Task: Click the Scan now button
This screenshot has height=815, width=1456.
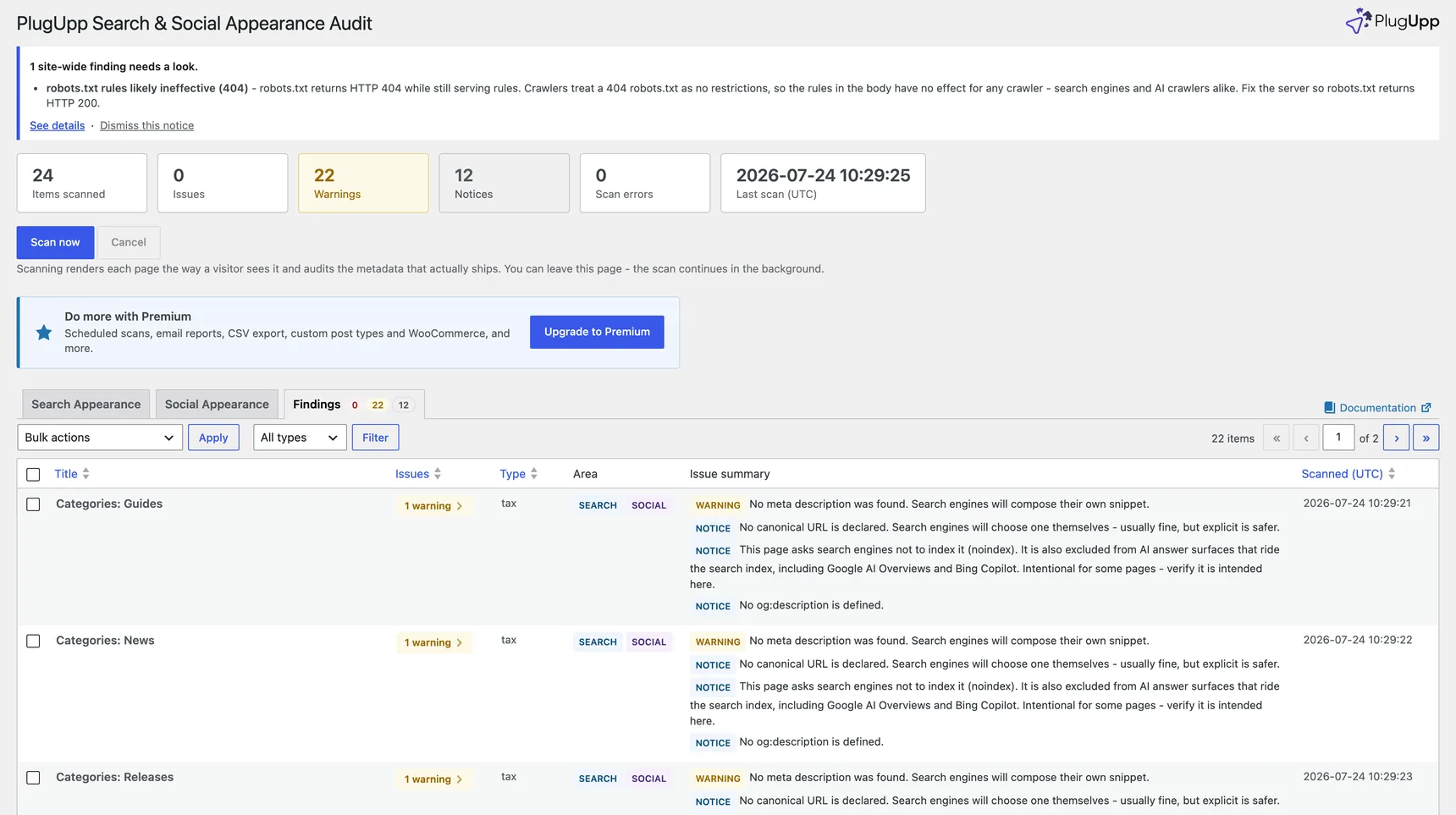Action: [x=55, y=242]
